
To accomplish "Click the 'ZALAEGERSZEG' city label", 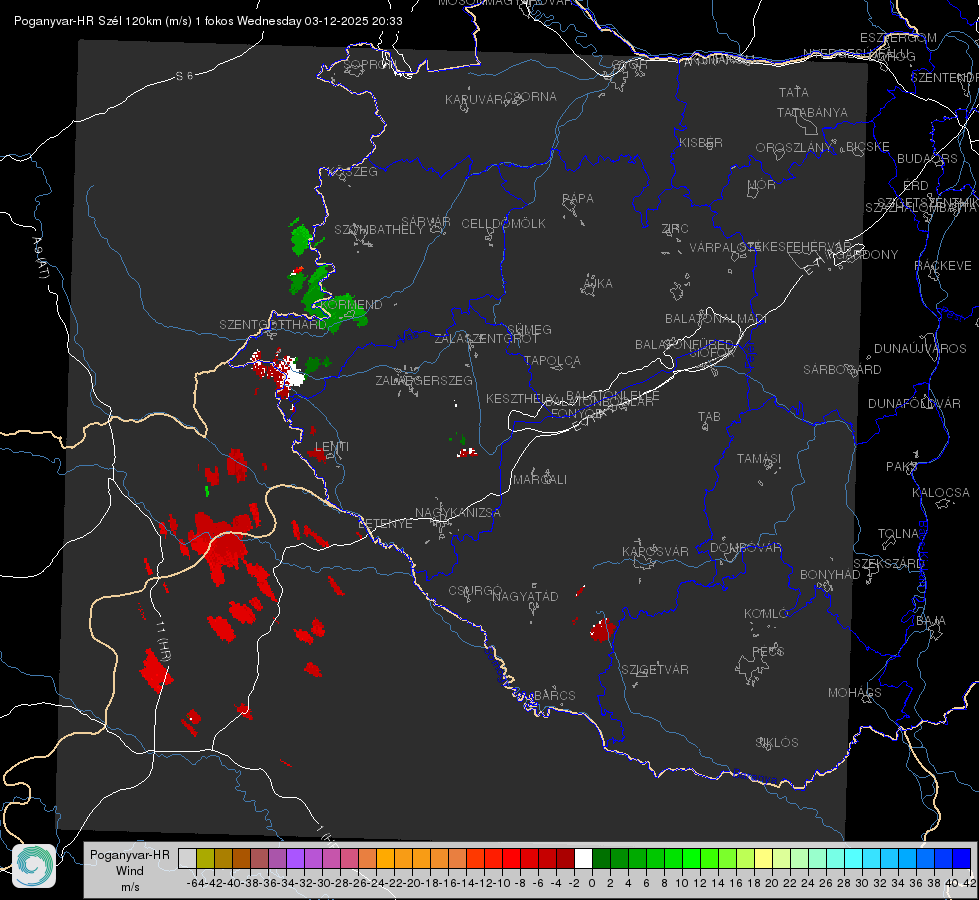I will (424, 380).
